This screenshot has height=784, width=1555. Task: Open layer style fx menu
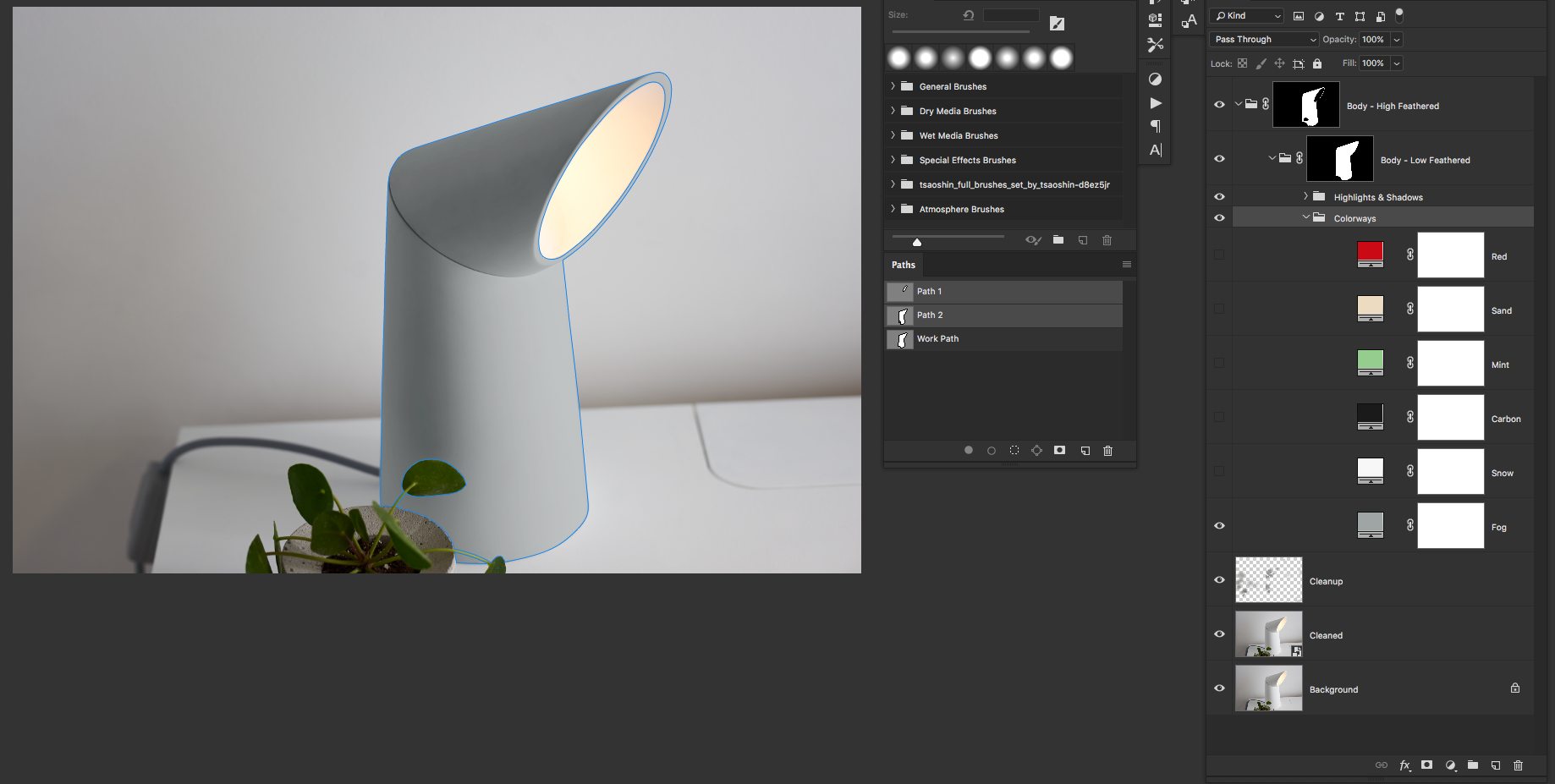(x=1404, y=765)
